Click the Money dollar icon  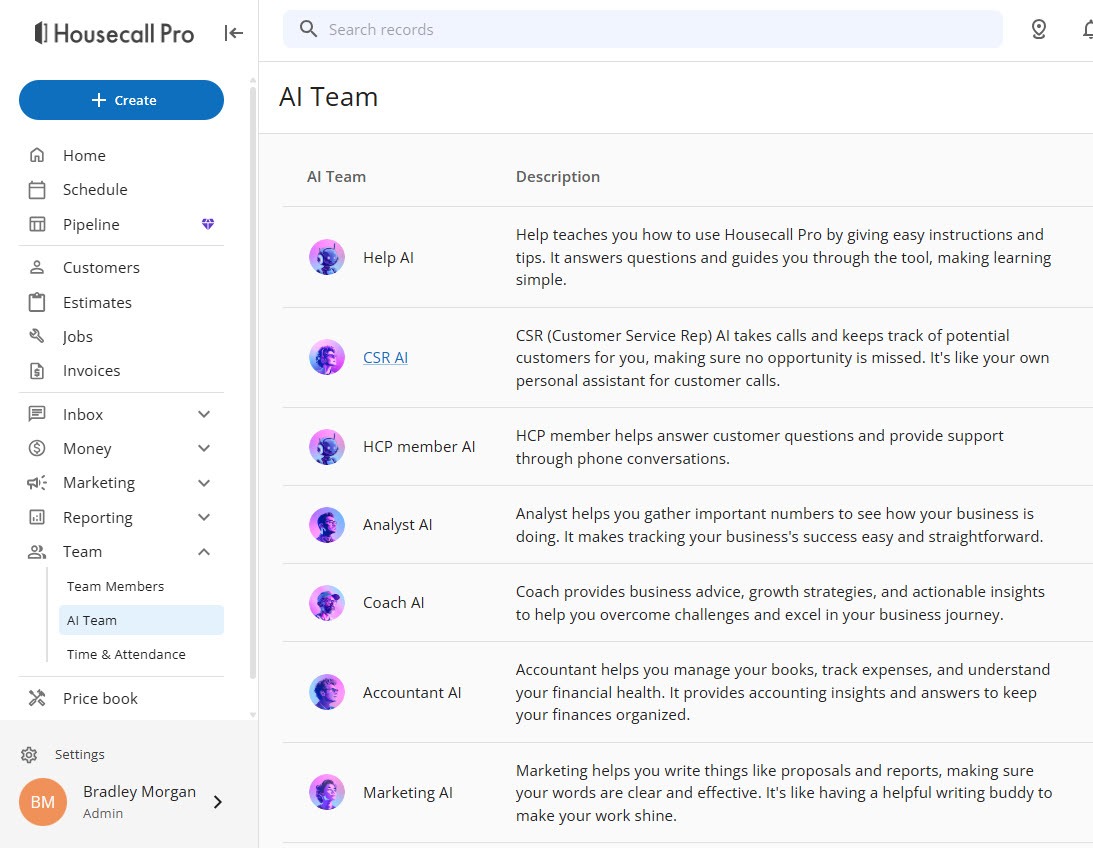(x=37, y=448)
